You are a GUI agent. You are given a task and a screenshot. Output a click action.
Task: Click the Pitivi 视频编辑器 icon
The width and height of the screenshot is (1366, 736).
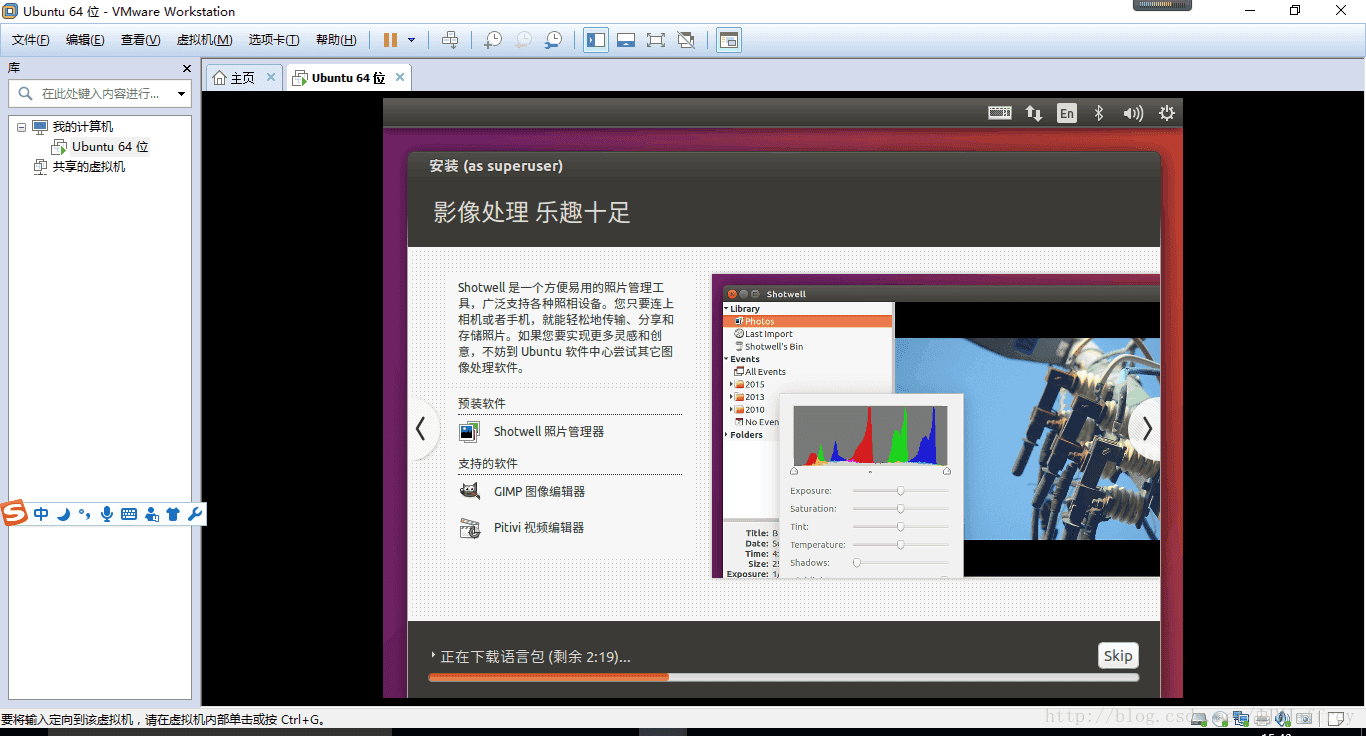click(x=469, y=527)
